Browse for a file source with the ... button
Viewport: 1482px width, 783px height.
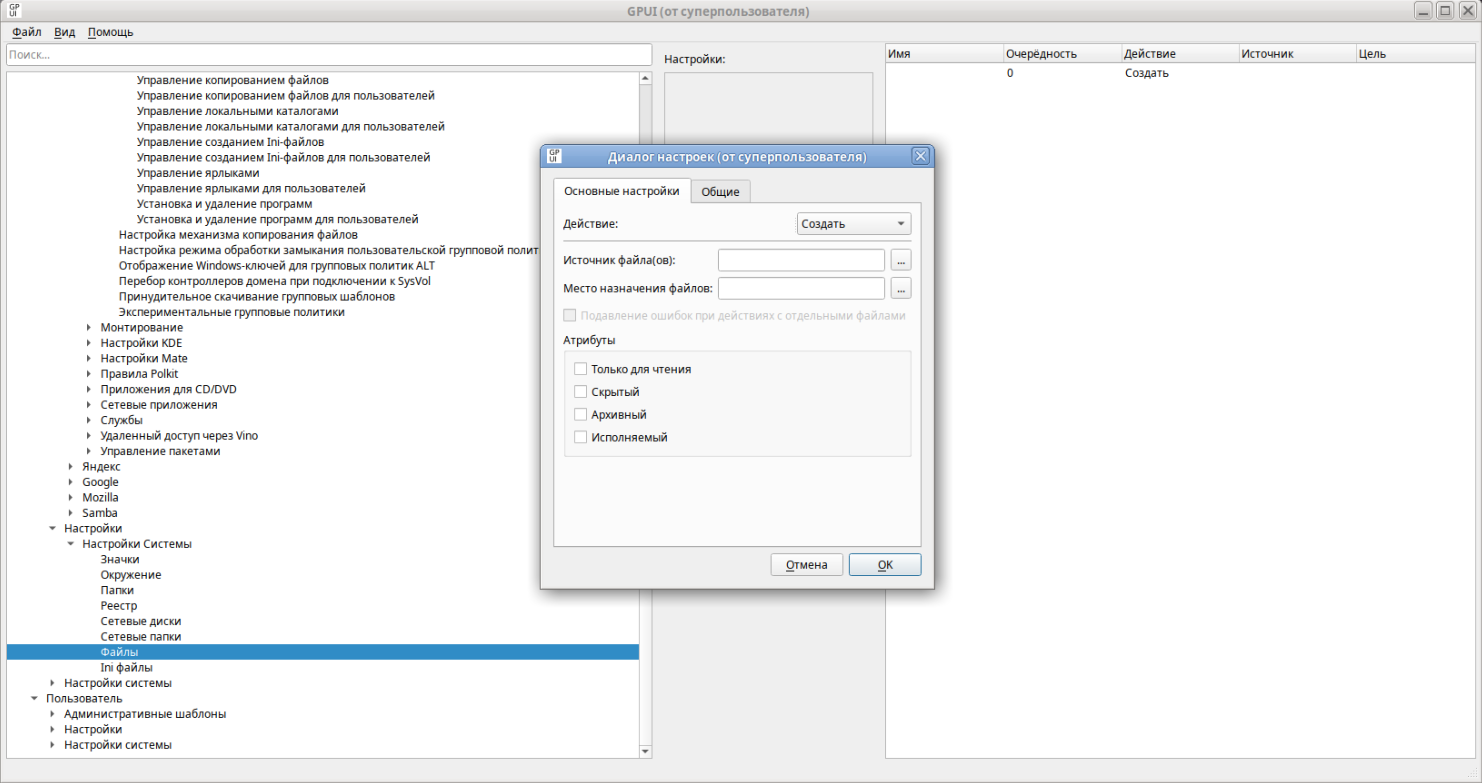point(901,260)
